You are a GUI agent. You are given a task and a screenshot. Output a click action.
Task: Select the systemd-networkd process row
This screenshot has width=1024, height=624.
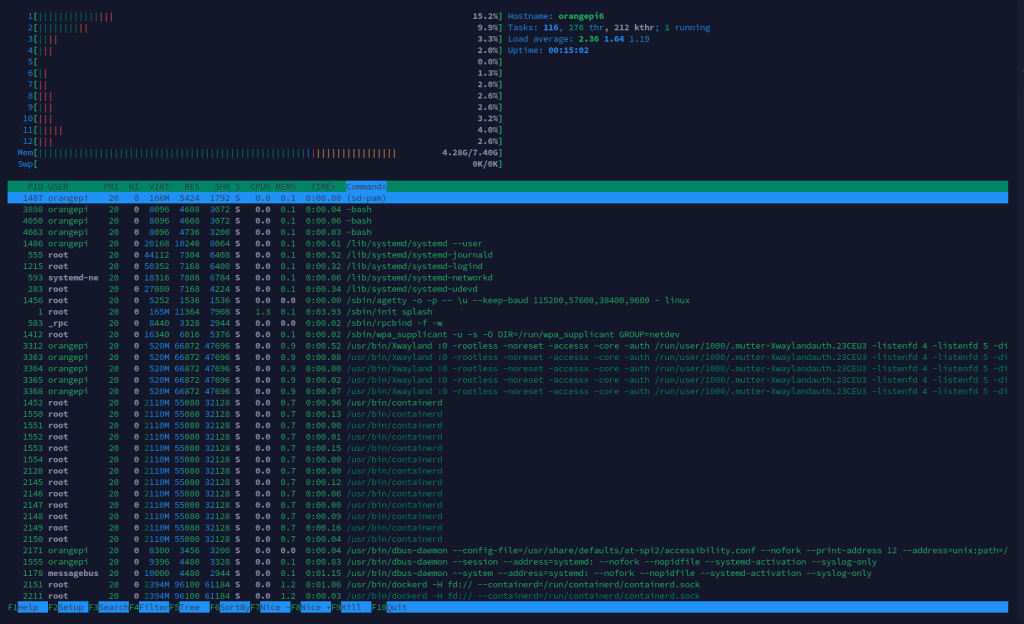(507, 277)
